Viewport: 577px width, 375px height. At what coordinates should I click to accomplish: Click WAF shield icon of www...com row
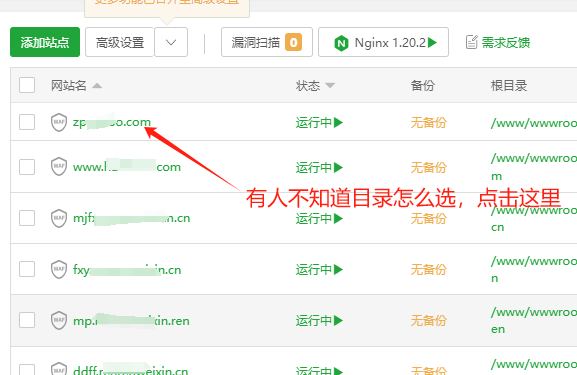59,167
